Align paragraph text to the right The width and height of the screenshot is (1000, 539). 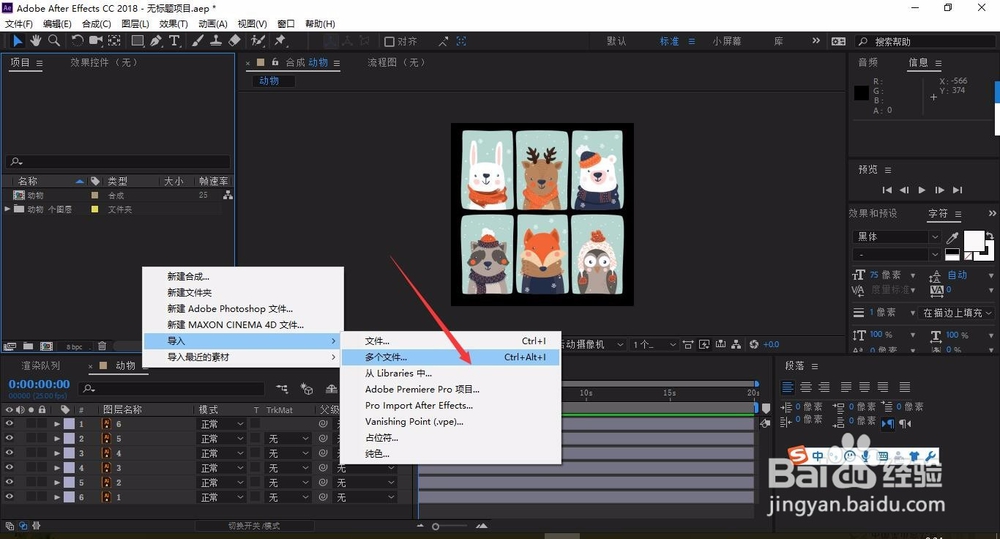[x=824, y=387]
